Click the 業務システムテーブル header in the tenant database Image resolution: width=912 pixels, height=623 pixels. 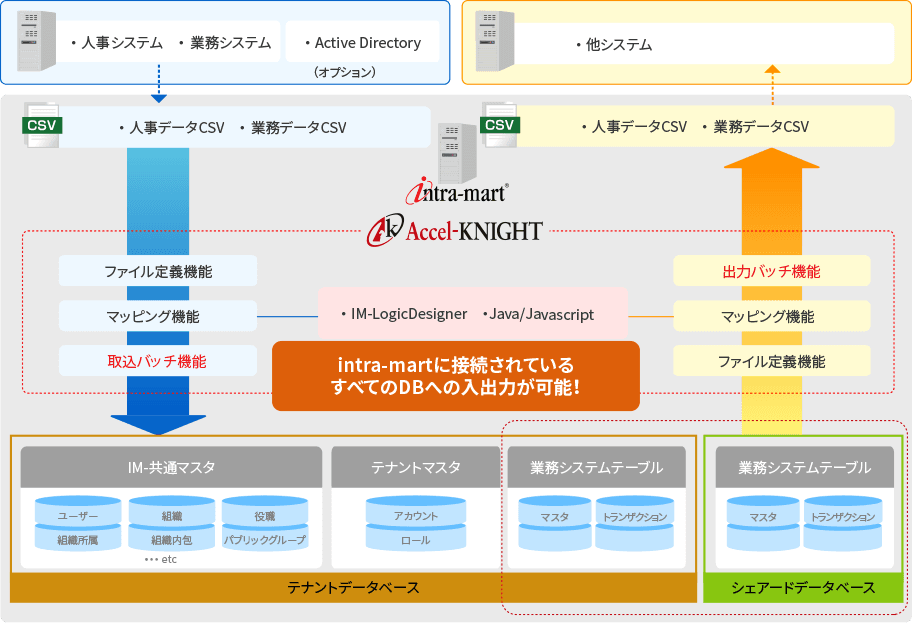(x=596, y=467)
